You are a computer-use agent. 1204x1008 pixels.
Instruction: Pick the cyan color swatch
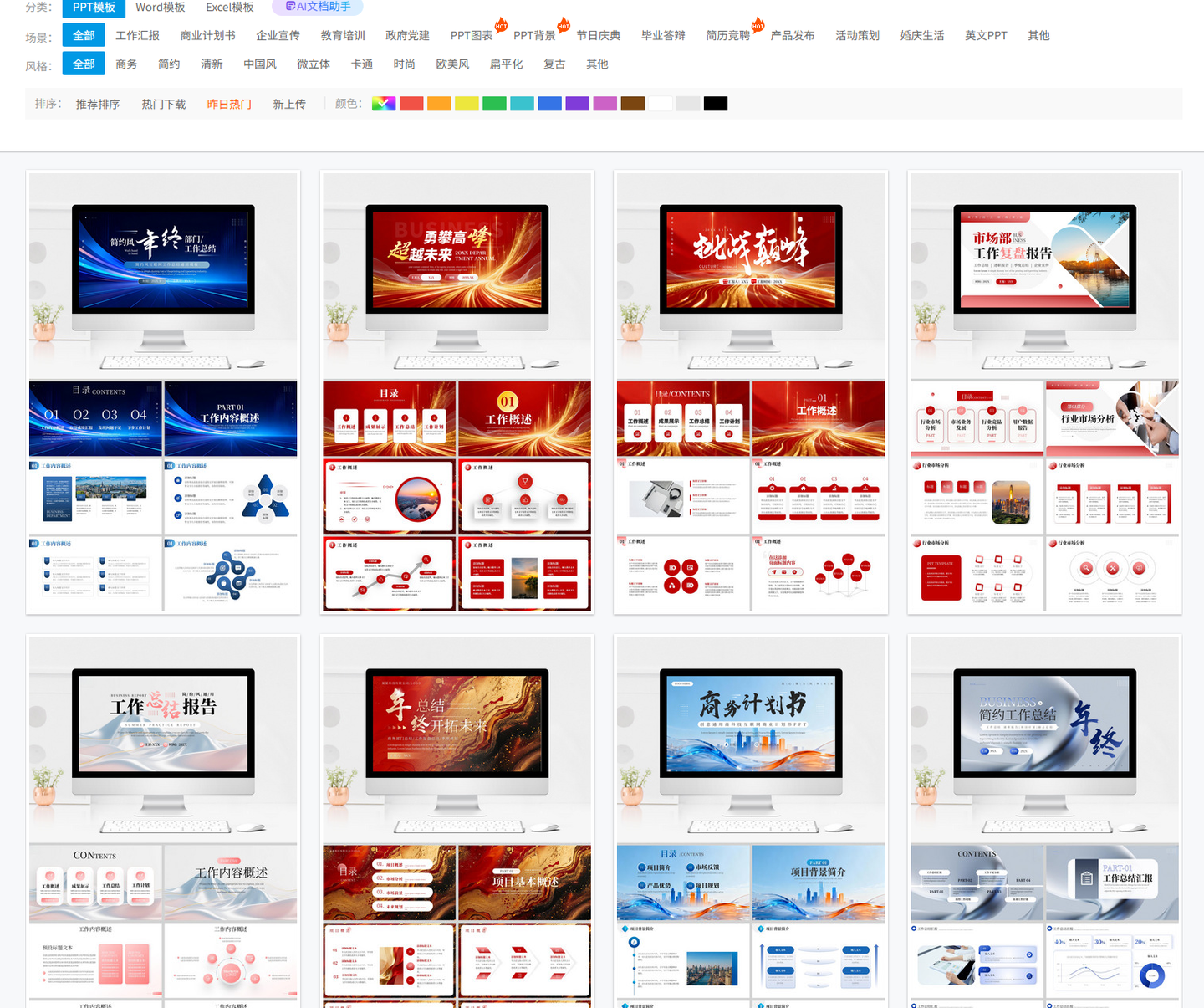coord(522,104)
